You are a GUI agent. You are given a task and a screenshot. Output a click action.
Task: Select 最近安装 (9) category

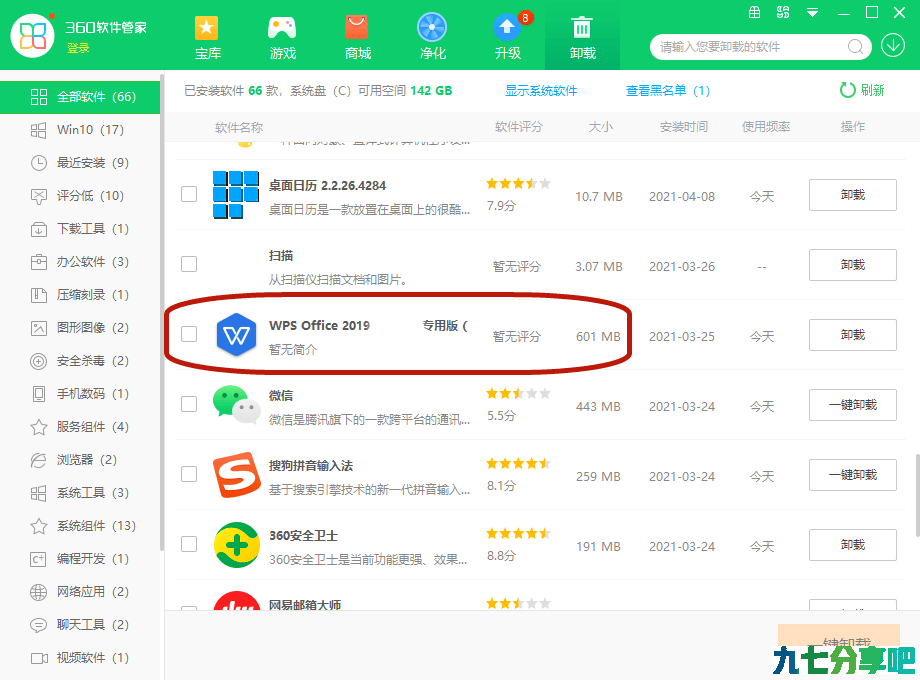[80, 163]
